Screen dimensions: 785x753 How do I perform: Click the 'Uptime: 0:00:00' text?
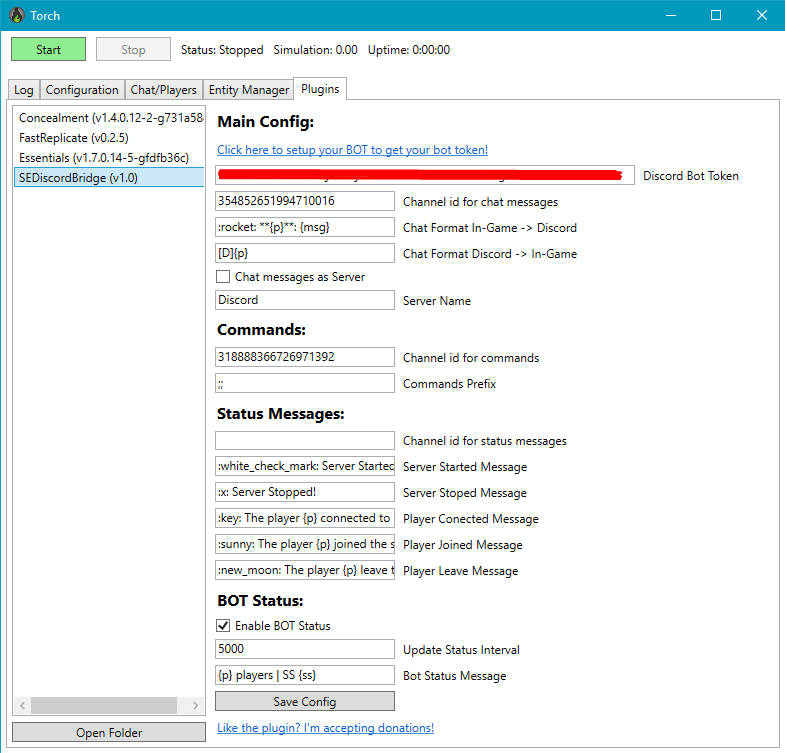(x=409, y=50)
